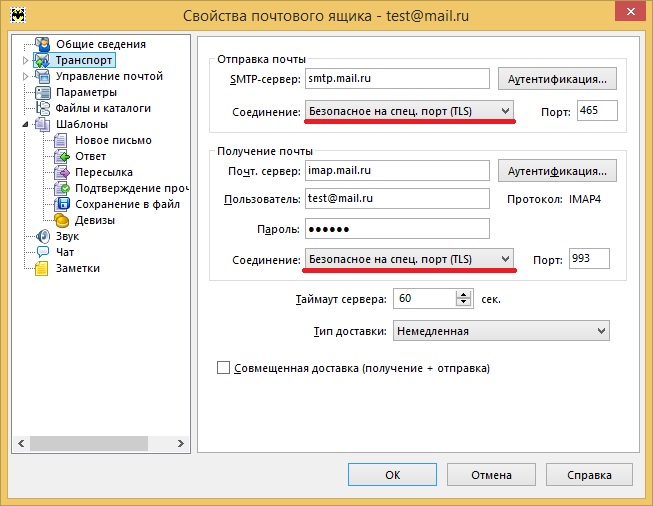Click the tree horizontal scrollbar thumb
This screenshot has height=506, width=653.
(x=89, y=444)
